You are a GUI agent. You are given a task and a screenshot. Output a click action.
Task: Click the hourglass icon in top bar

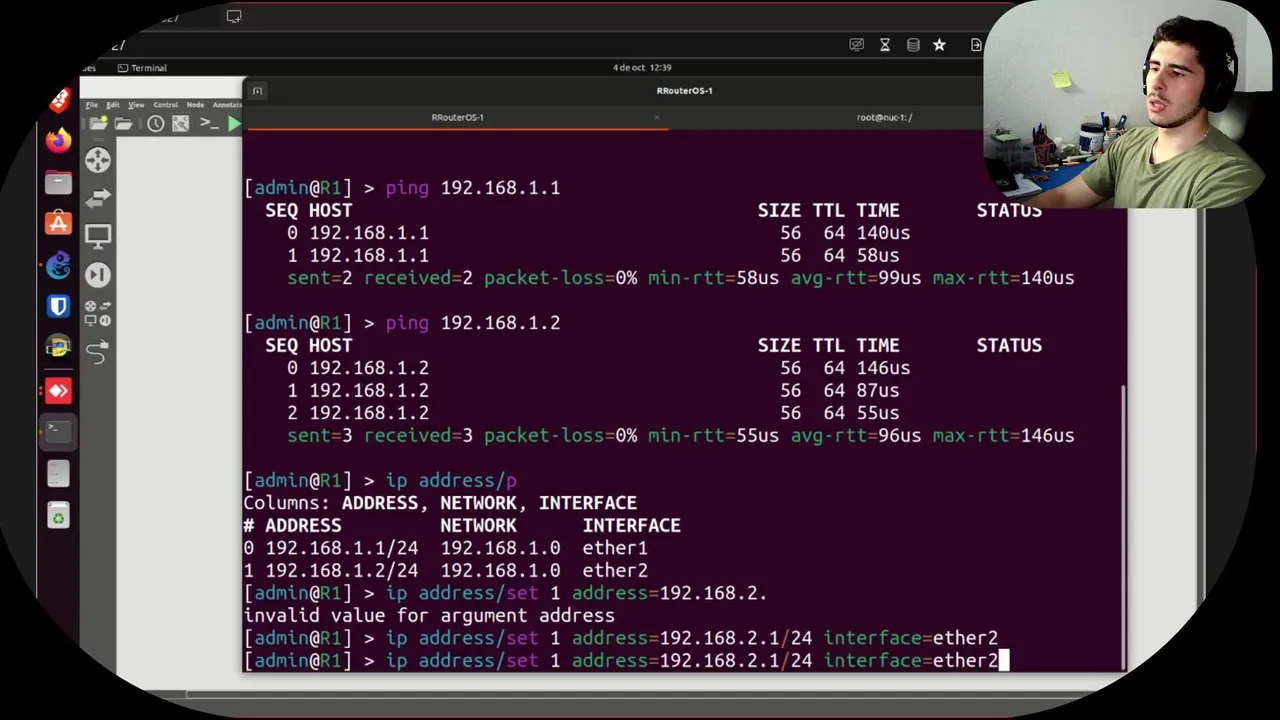tap(884, 45)
